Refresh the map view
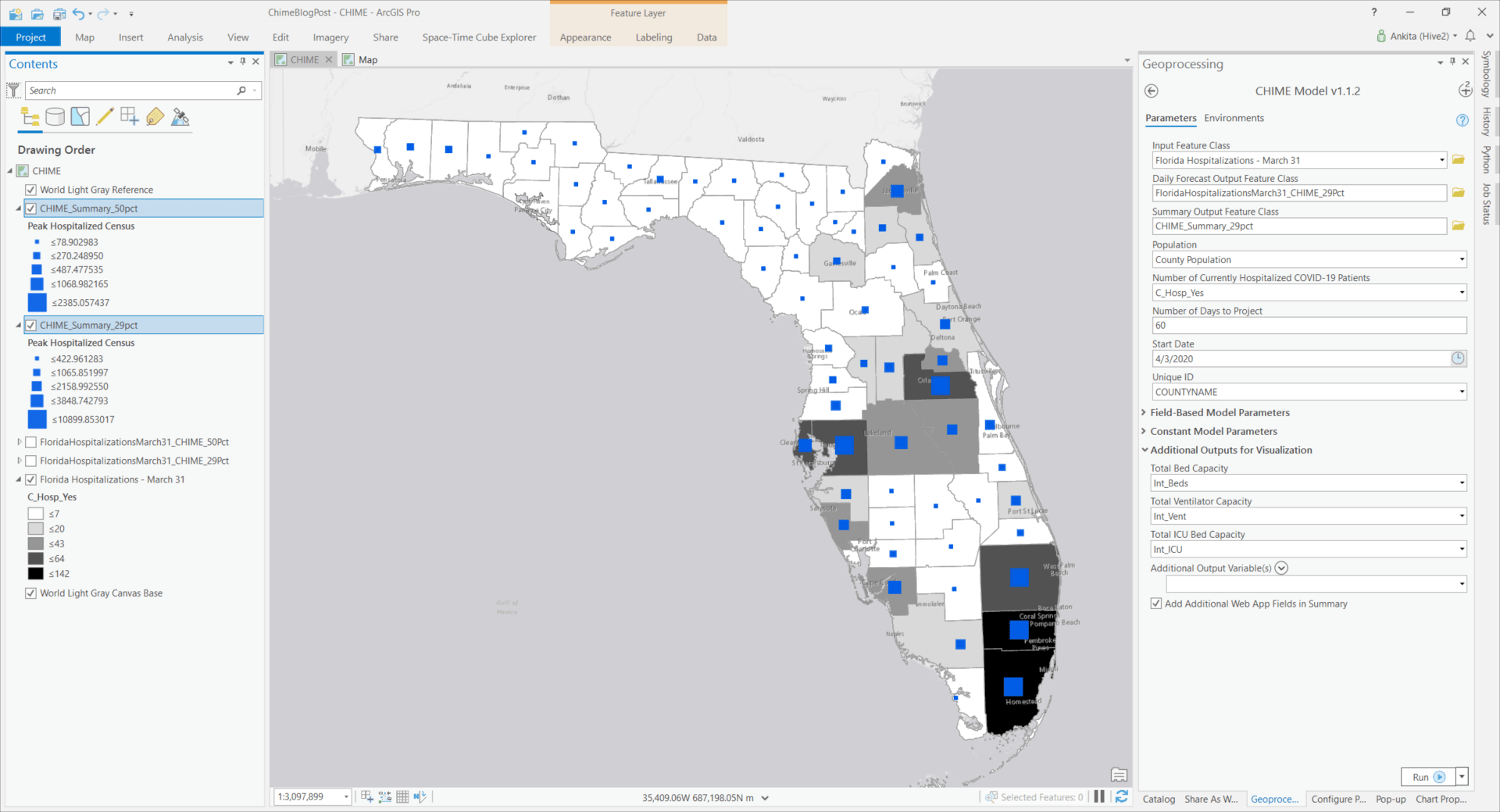The width and height of the screenshot is (1500, 812). (x=1122, y=796)
